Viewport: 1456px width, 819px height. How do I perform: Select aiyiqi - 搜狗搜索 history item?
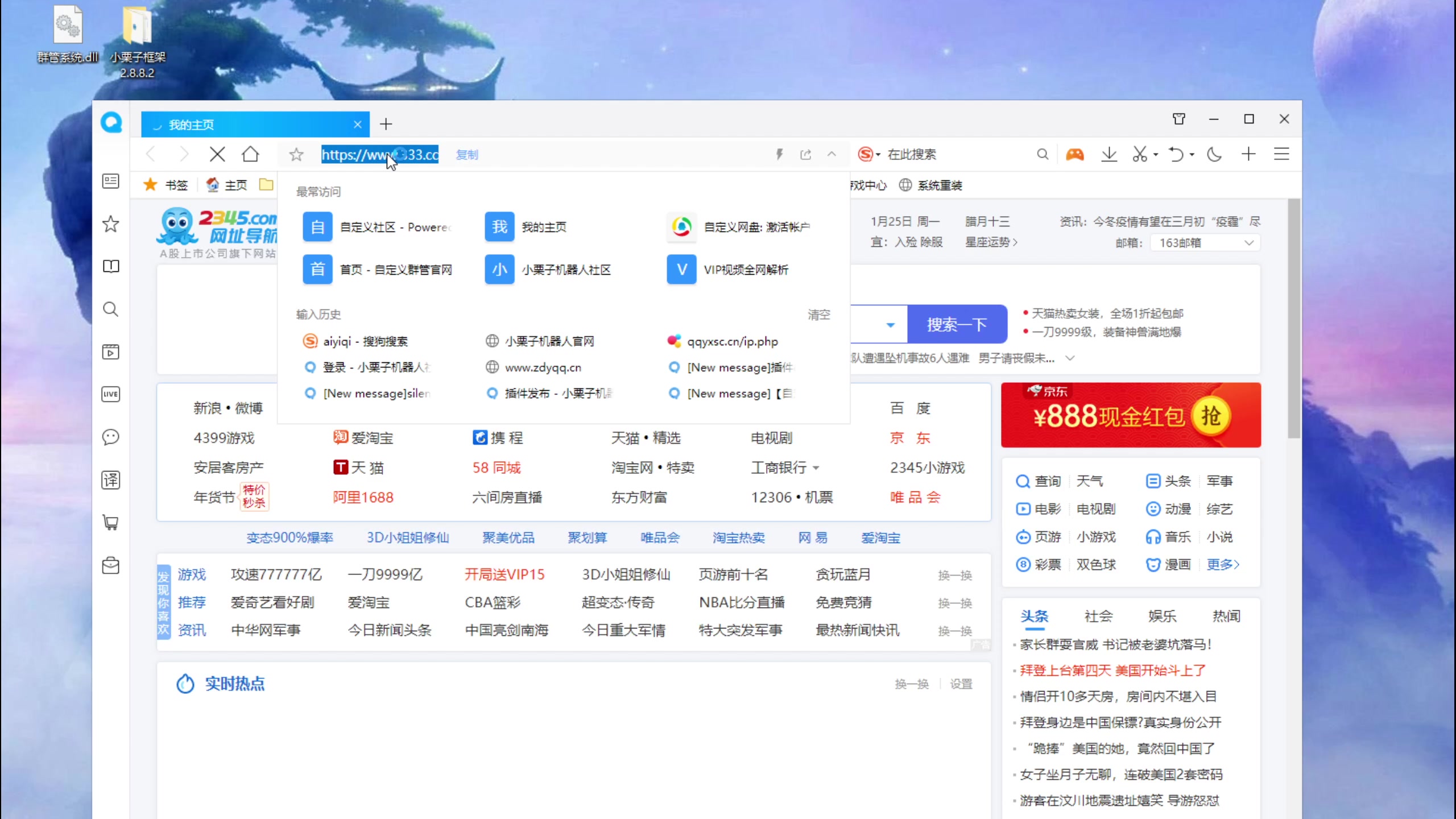tap(355, 341)
